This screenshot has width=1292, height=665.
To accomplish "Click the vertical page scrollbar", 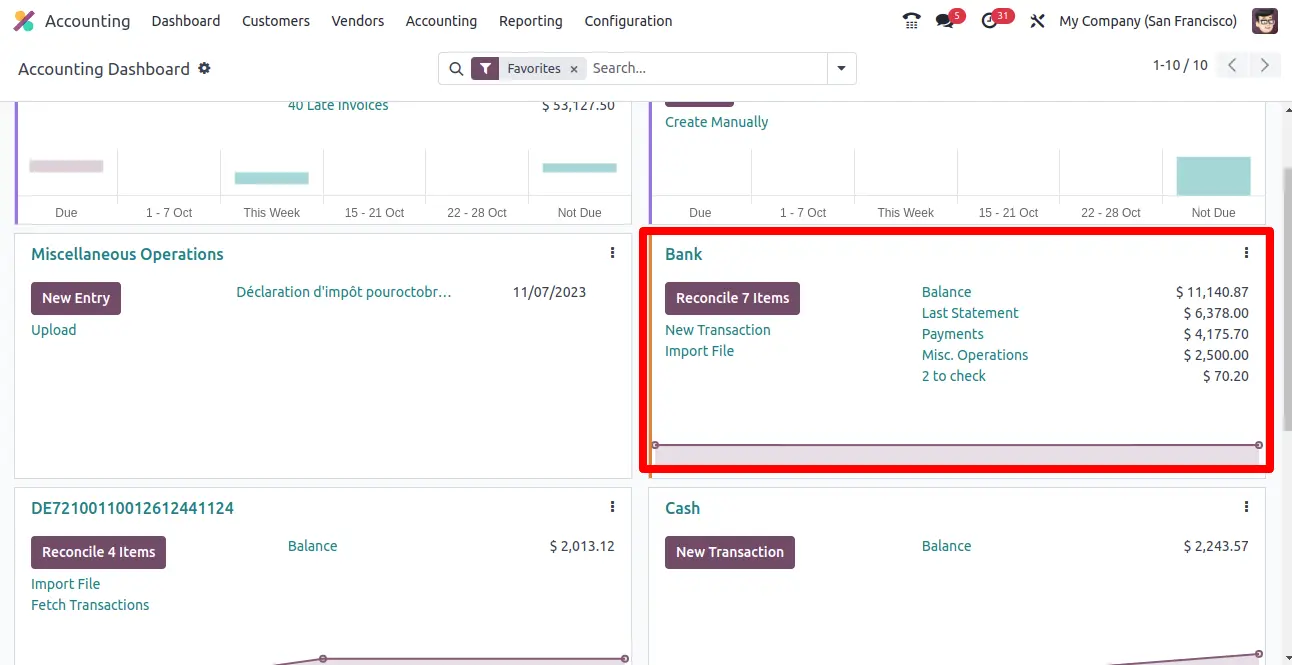I will click(1286, 300).
